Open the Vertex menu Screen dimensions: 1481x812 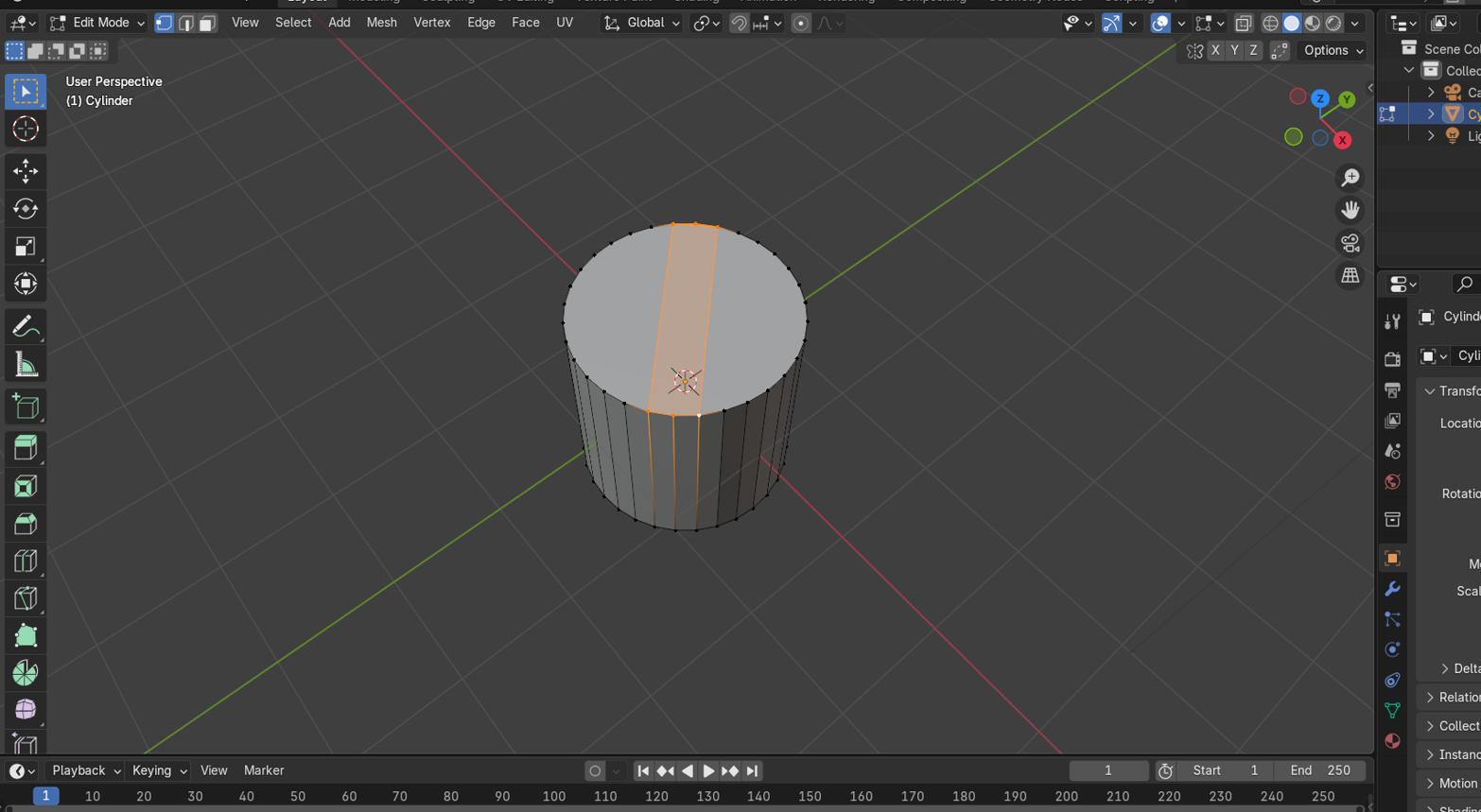[x=431, y=23]
